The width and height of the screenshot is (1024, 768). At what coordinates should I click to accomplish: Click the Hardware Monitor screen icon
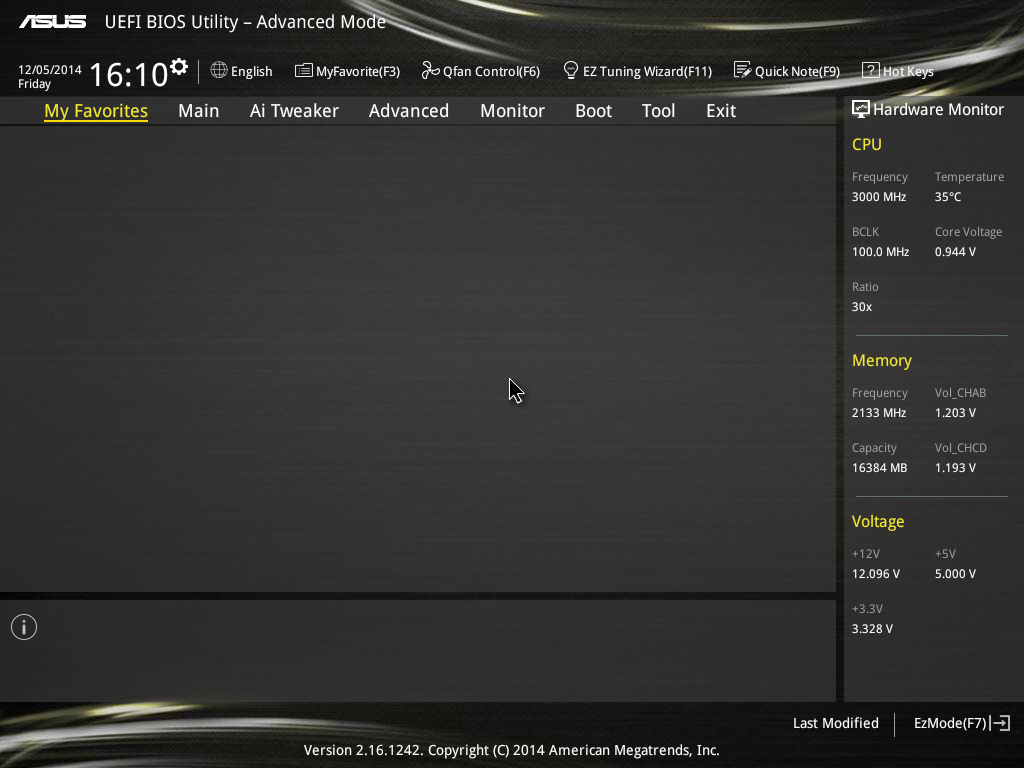pyautogui.click(x=861, y=109)
